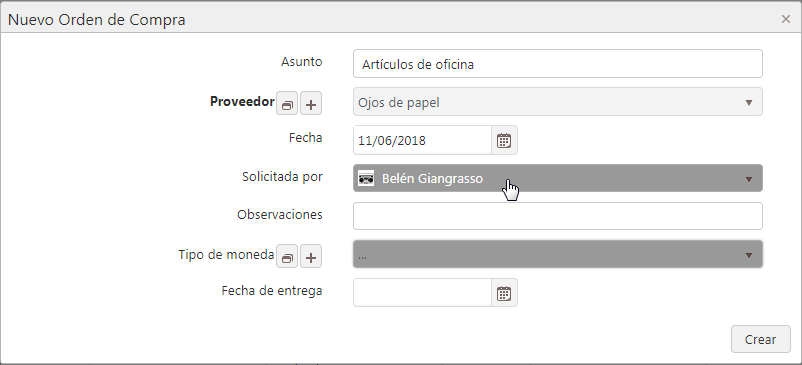Click the Fecha de entrega input field
802x365 pixels.
[422, 293]
